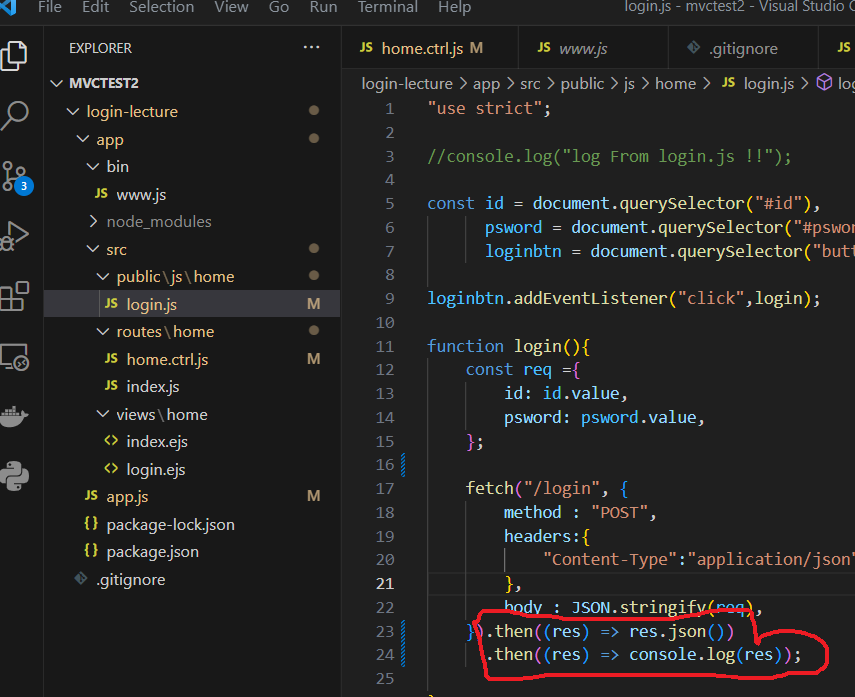The width and height of the screenshot is (855, 697).
Task: Open the Explorer more actions ellipsis menu
Action: tap(311, 47)
